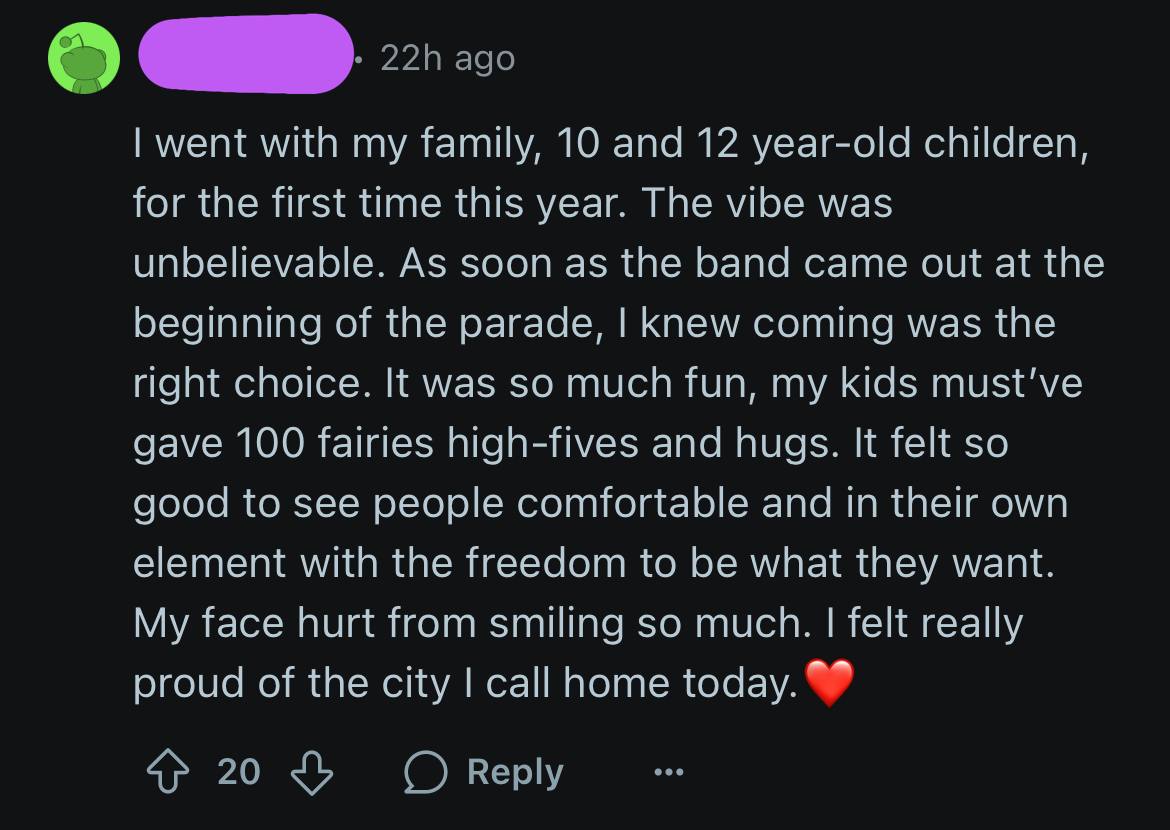
Task: Open the three-dot more options menu
Action: [669, 772]
